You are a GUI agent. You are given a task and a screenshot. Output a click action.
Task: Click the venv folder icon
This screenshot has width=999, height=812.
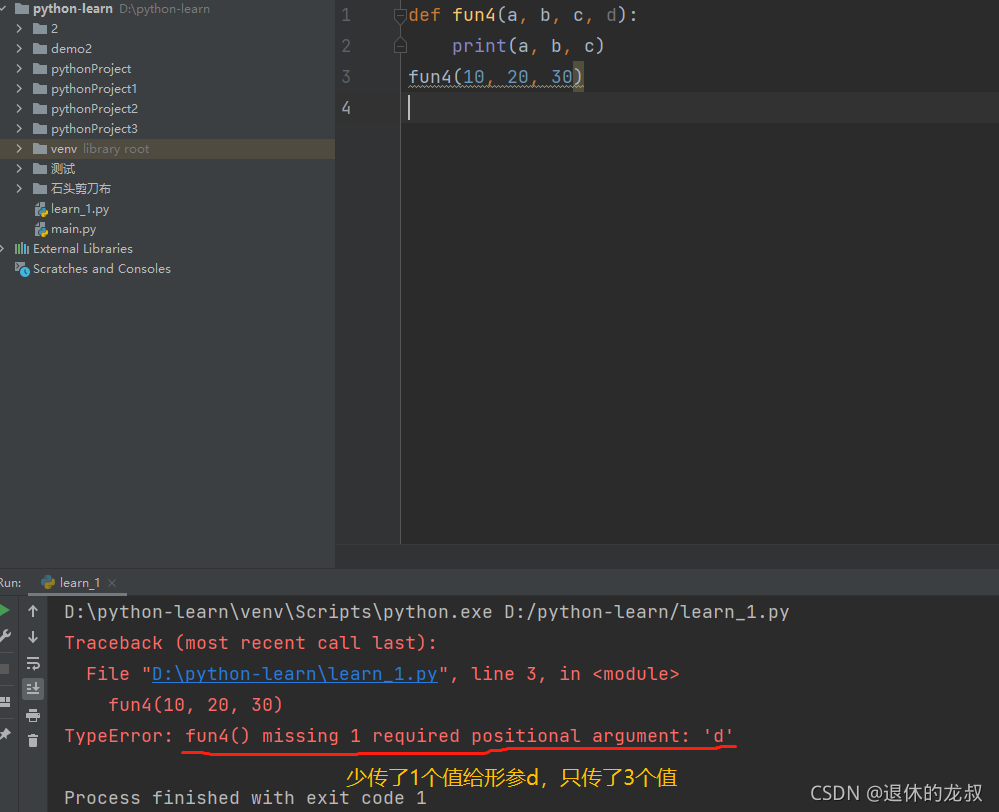point(40,149)
